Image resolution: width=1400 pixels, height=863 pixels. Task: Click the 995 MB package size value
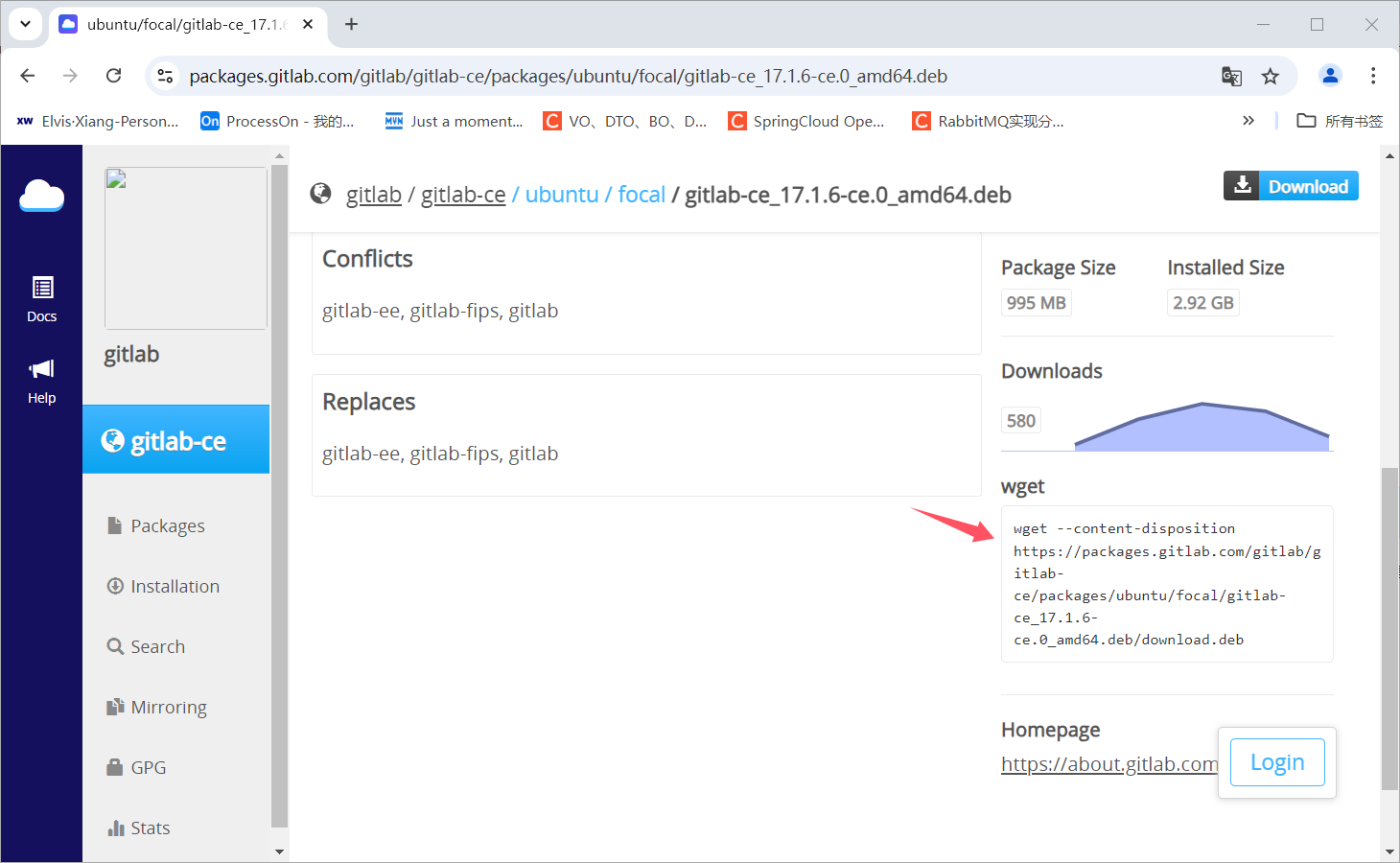coord(1037,303)
